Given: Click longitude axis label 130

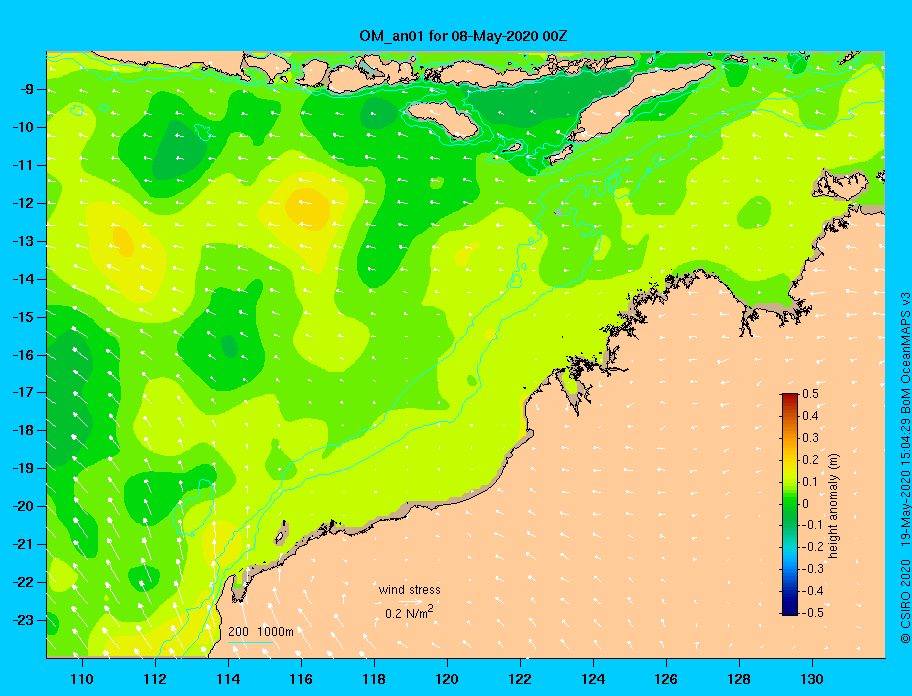Looking at the screenshot, I should click(x=812, y=679).
